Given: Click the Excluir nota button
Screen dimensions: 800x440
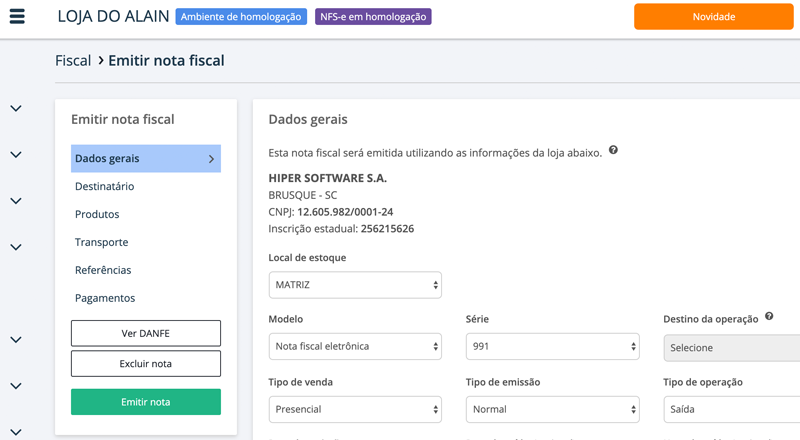Looking at the screenshot, I should pyautogui.click(x=145, y=363).
